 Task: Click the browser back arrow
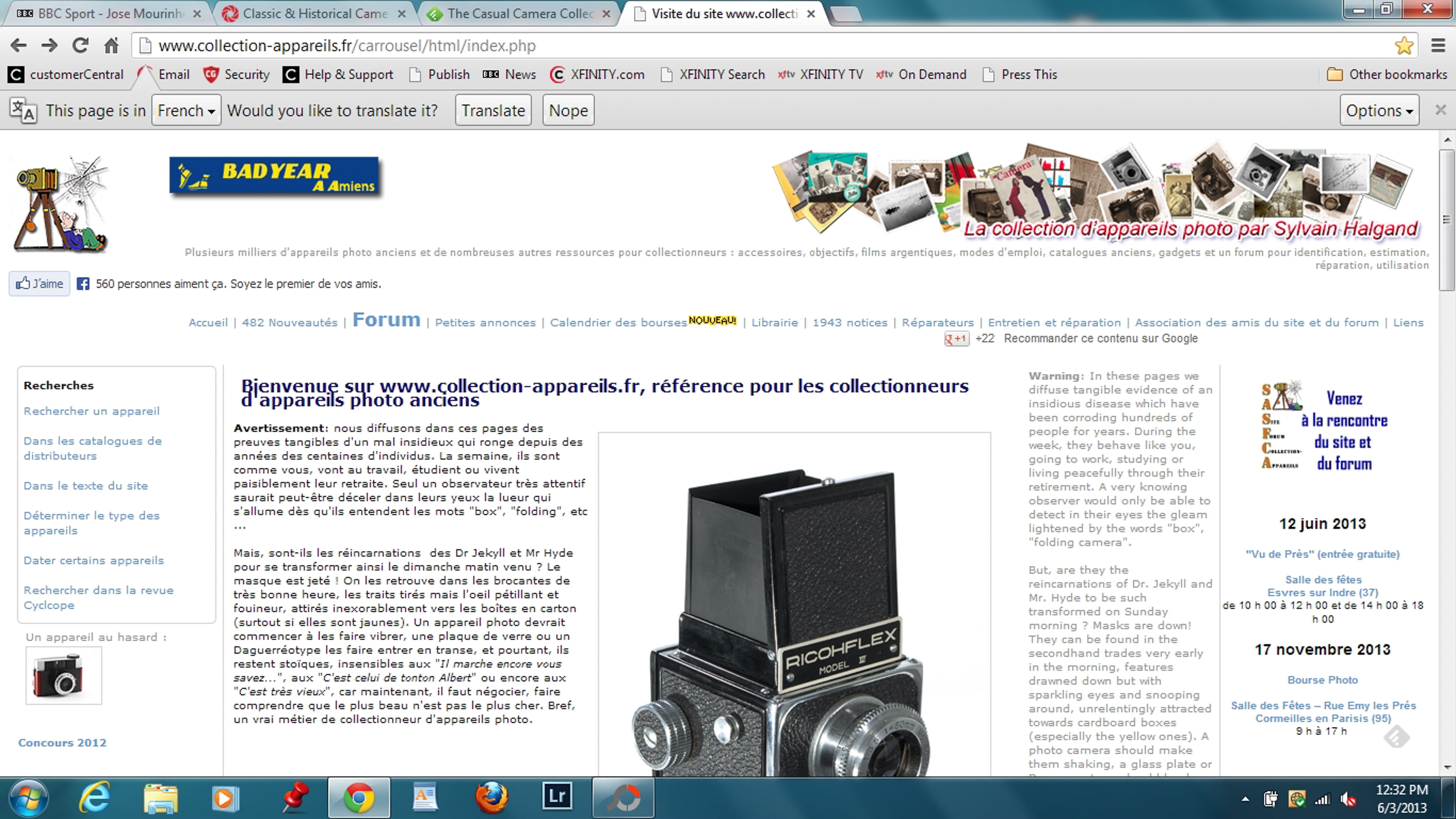(x=19, y=45)
